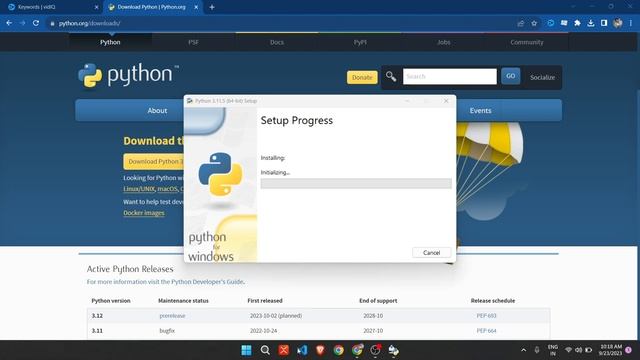Click the Setup Progress bar in installer

coord(356,184)
